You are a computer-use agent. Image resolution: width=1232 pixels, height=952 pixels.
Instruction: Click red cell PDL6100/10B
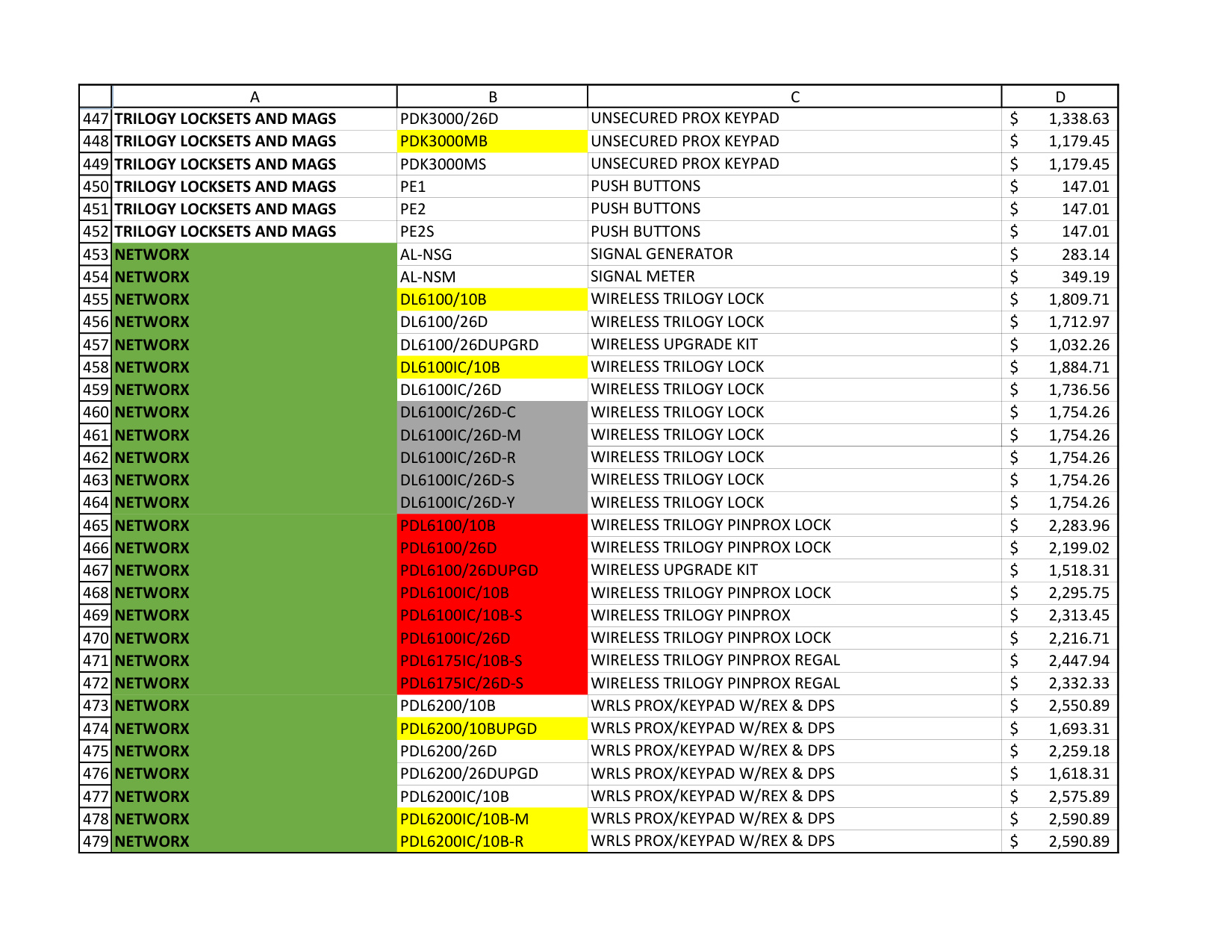click(x=493, y=526)
